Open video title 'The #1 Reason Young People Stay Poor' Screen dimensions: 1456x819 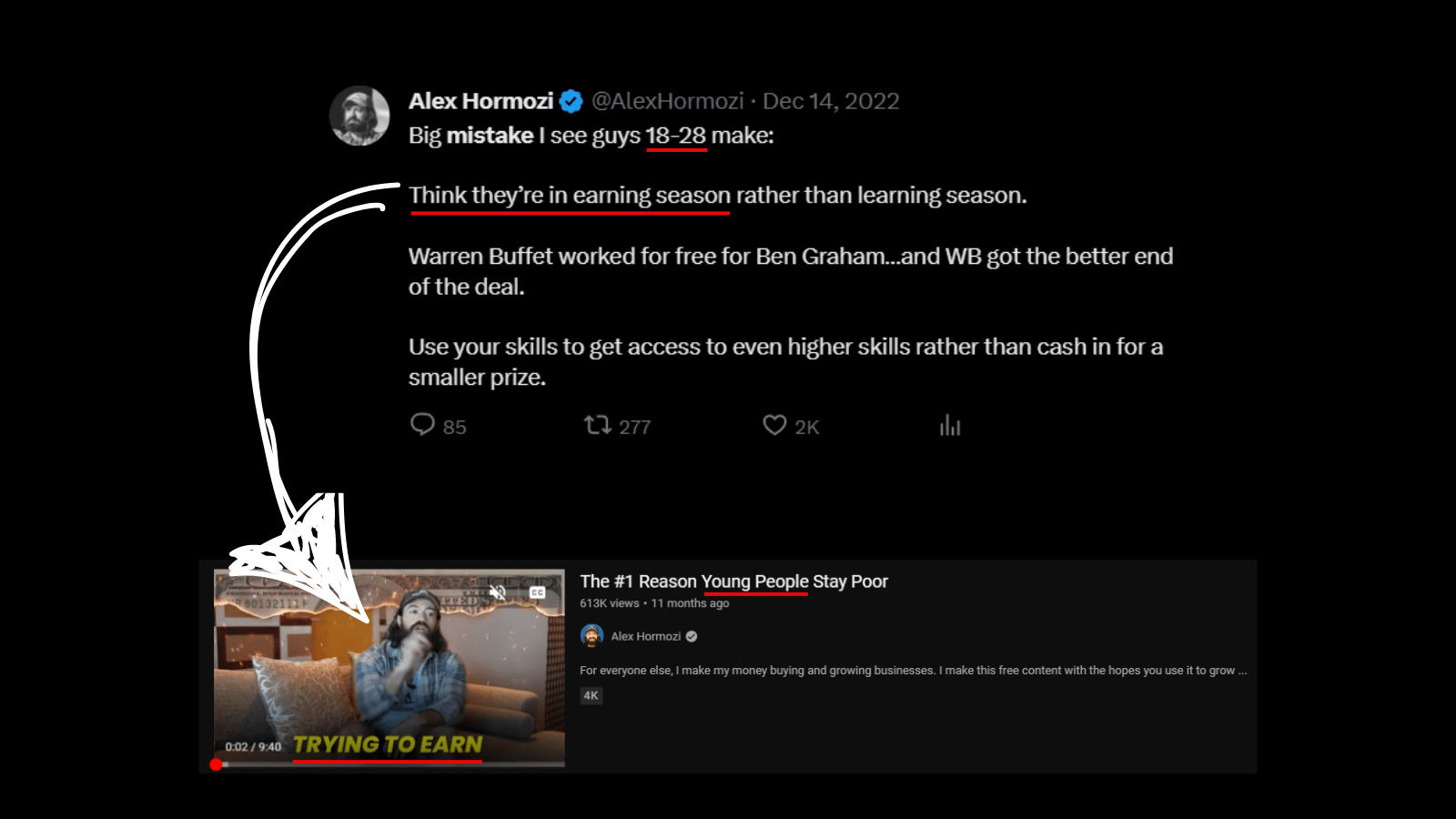click(733, 581)
